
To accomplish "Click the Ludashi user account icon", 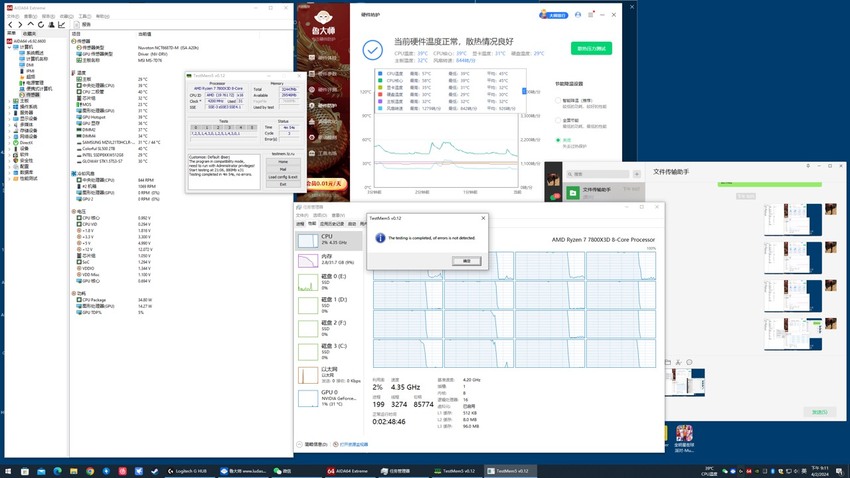I will click(x=578, y=15).
